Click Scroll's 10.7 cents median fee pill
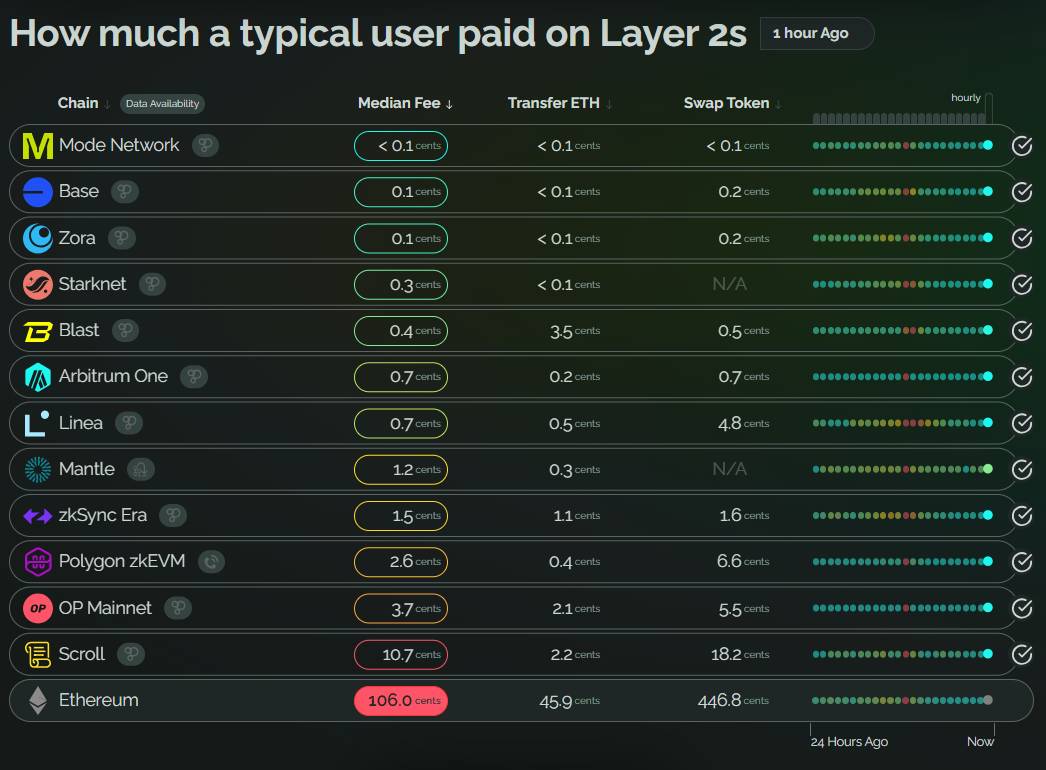Viewport: 1046px width, 770px height. pyautogui.click(x=401, y=655)
